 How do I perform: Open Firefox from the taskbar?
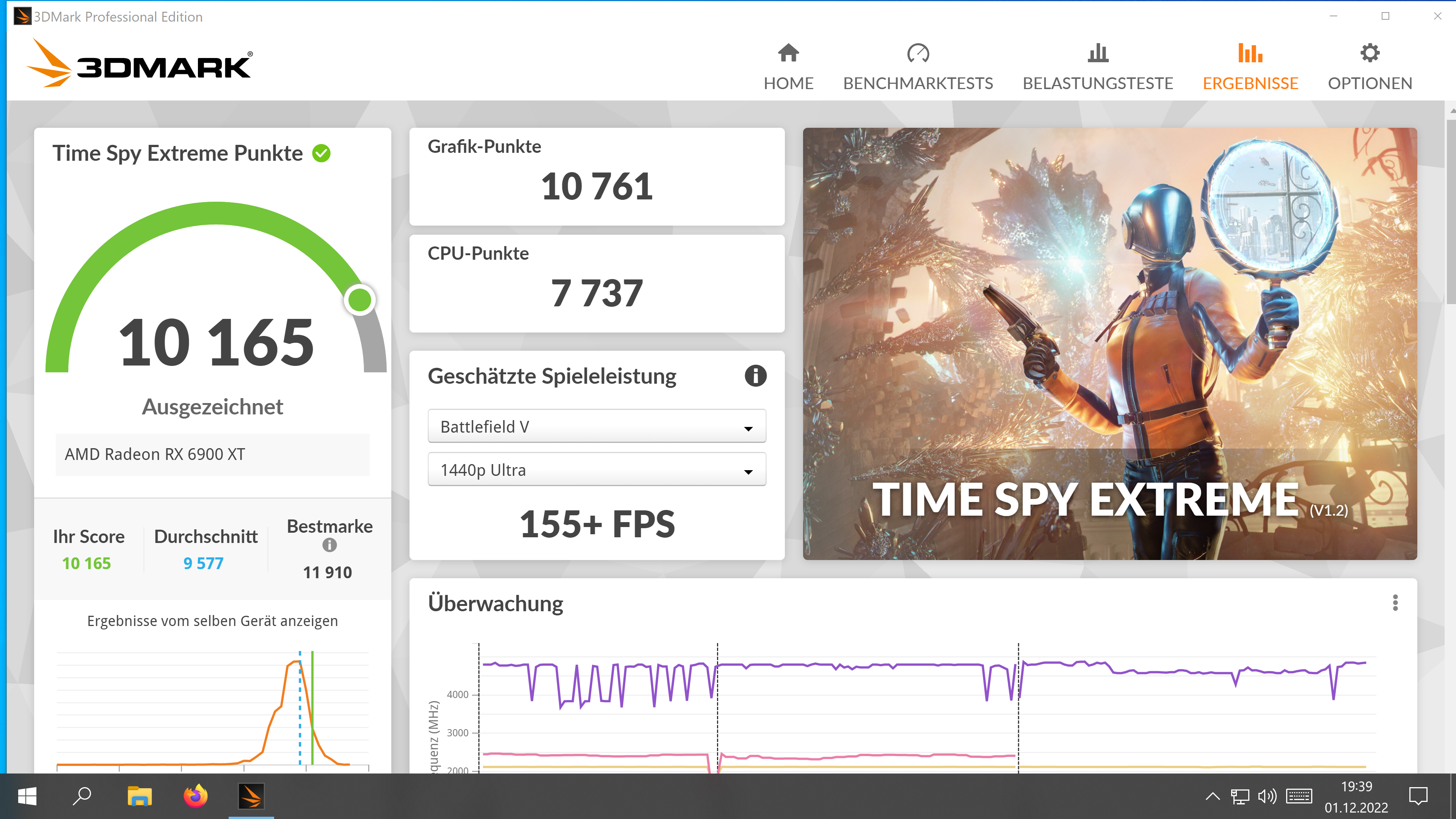(196, 796)
